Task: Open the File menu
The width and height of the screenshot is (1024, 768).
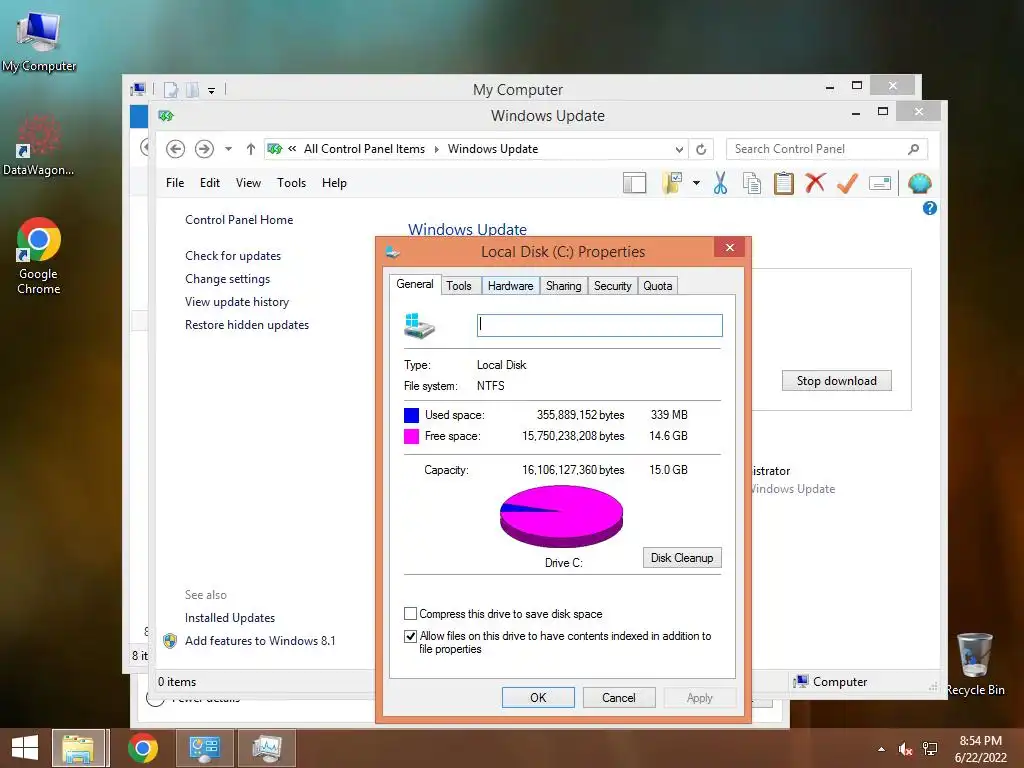Action: 175,183
